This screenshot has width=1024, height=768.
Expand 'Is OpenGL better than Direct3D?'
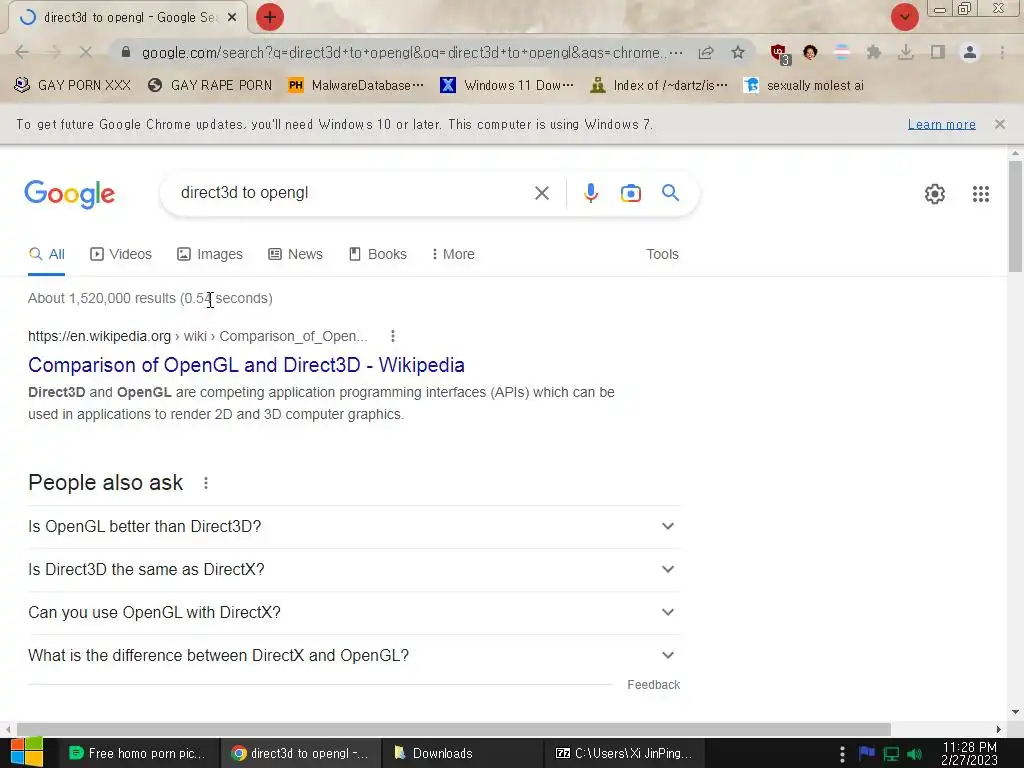(x=354, y=526)
